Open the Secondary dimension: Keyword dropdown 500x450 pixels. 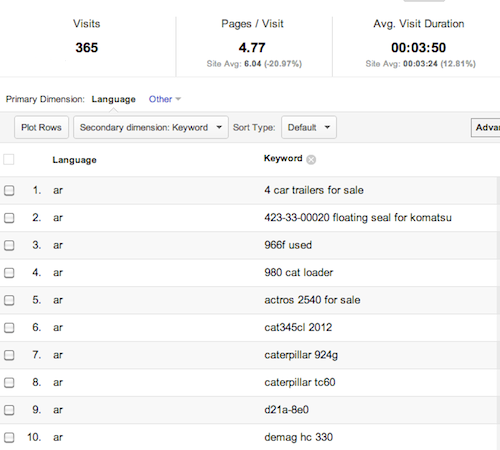point(151,127)
